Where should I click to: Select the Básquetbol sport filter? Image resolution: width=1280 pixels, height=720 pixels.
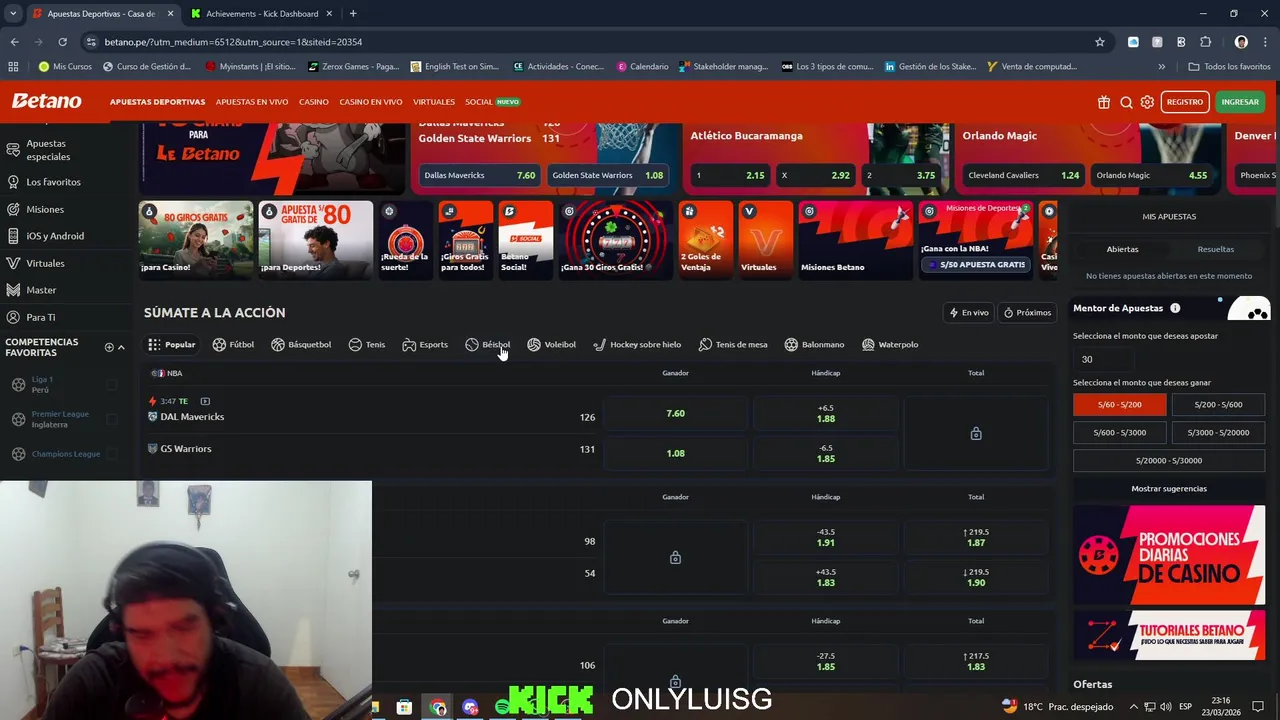click(301, 344)
